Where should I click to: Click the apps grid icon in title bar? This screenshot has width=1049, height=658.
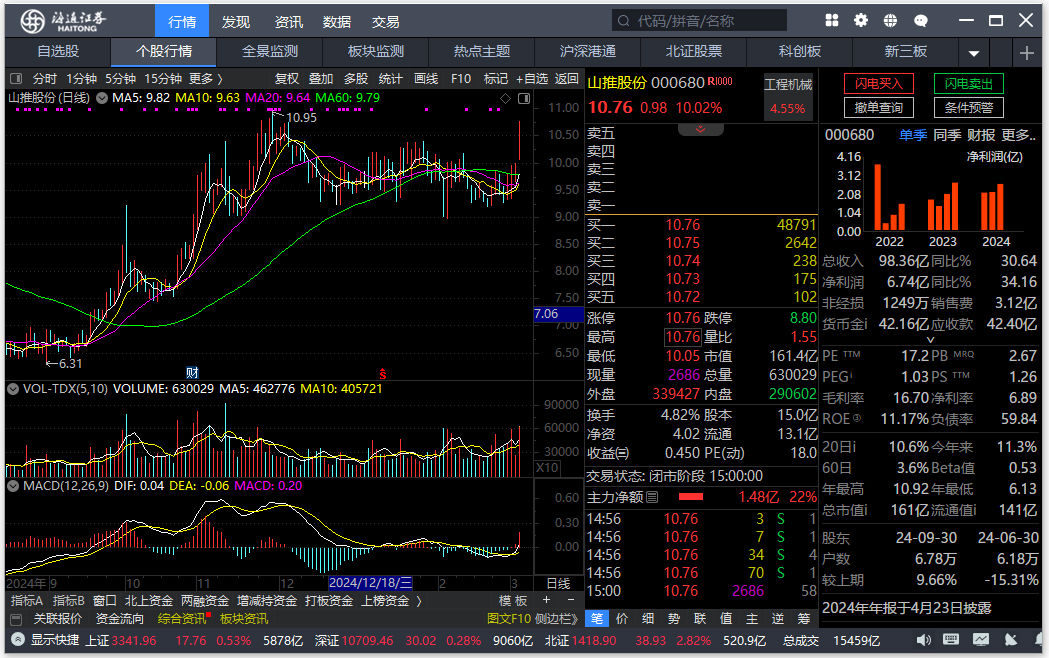832,20
